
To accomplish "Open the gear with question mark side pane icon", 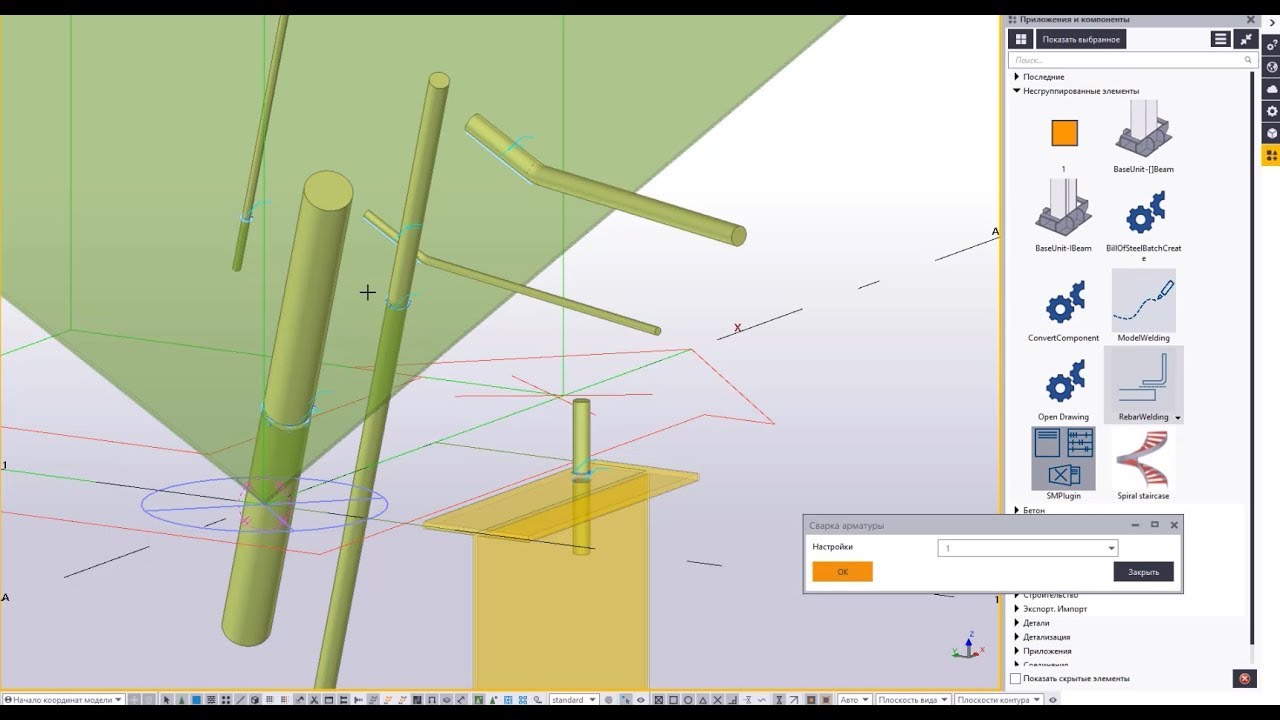I will (x=1271, y=45).
